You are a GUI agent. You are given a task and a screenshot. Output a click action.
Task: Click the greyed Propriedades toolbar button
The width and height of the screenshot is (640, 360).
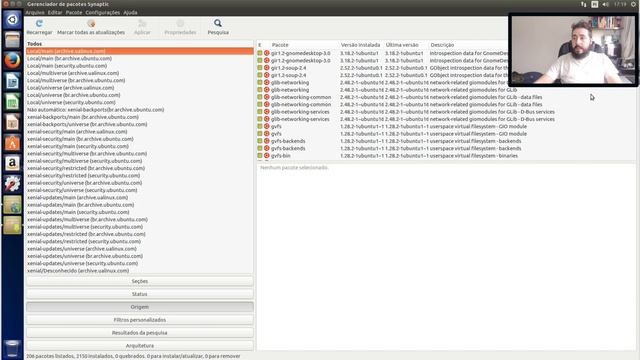click(180, 27)
